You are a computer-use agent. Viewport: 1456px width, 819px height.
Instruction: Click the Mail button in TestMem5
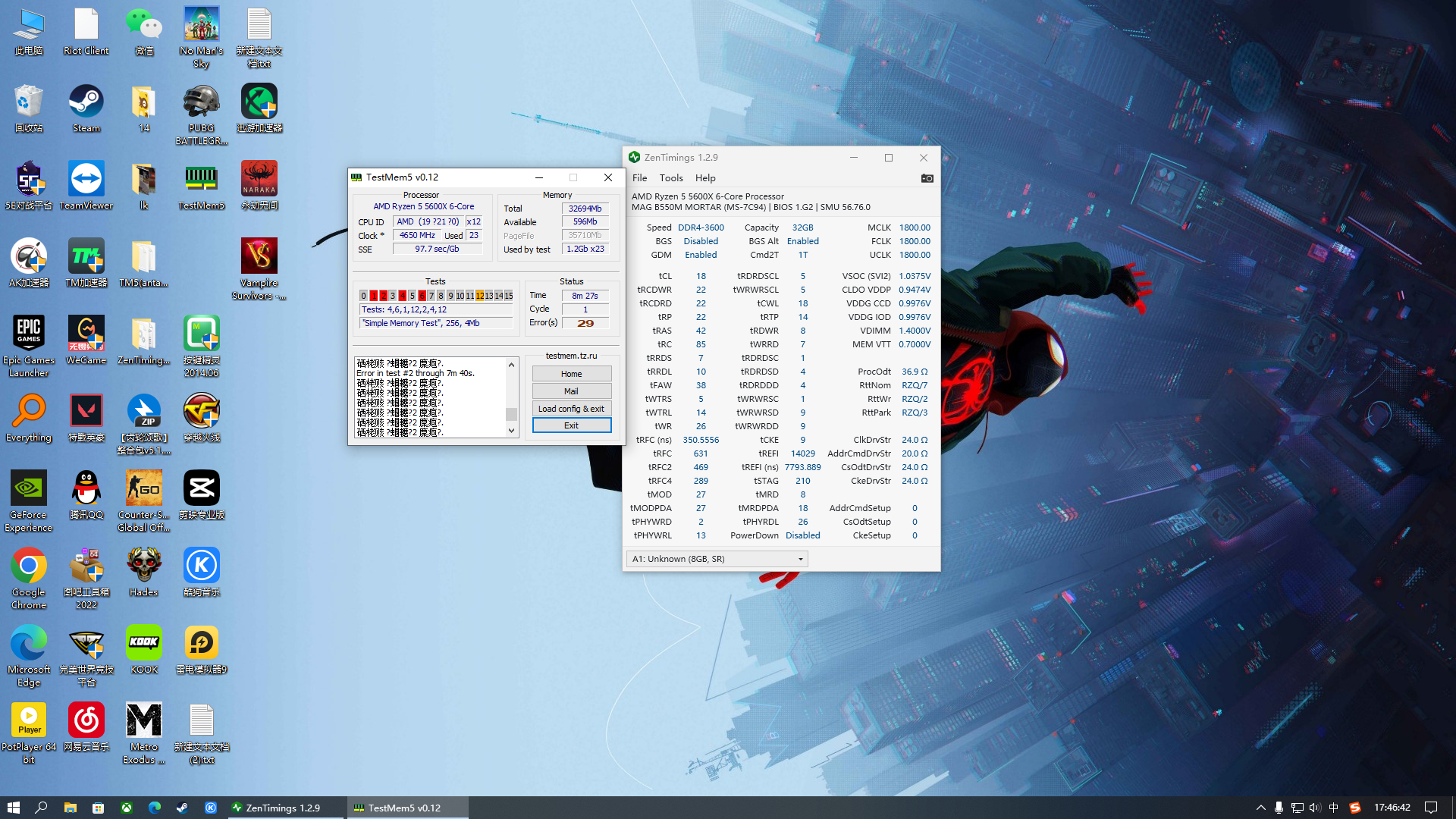tap(572, 391)
